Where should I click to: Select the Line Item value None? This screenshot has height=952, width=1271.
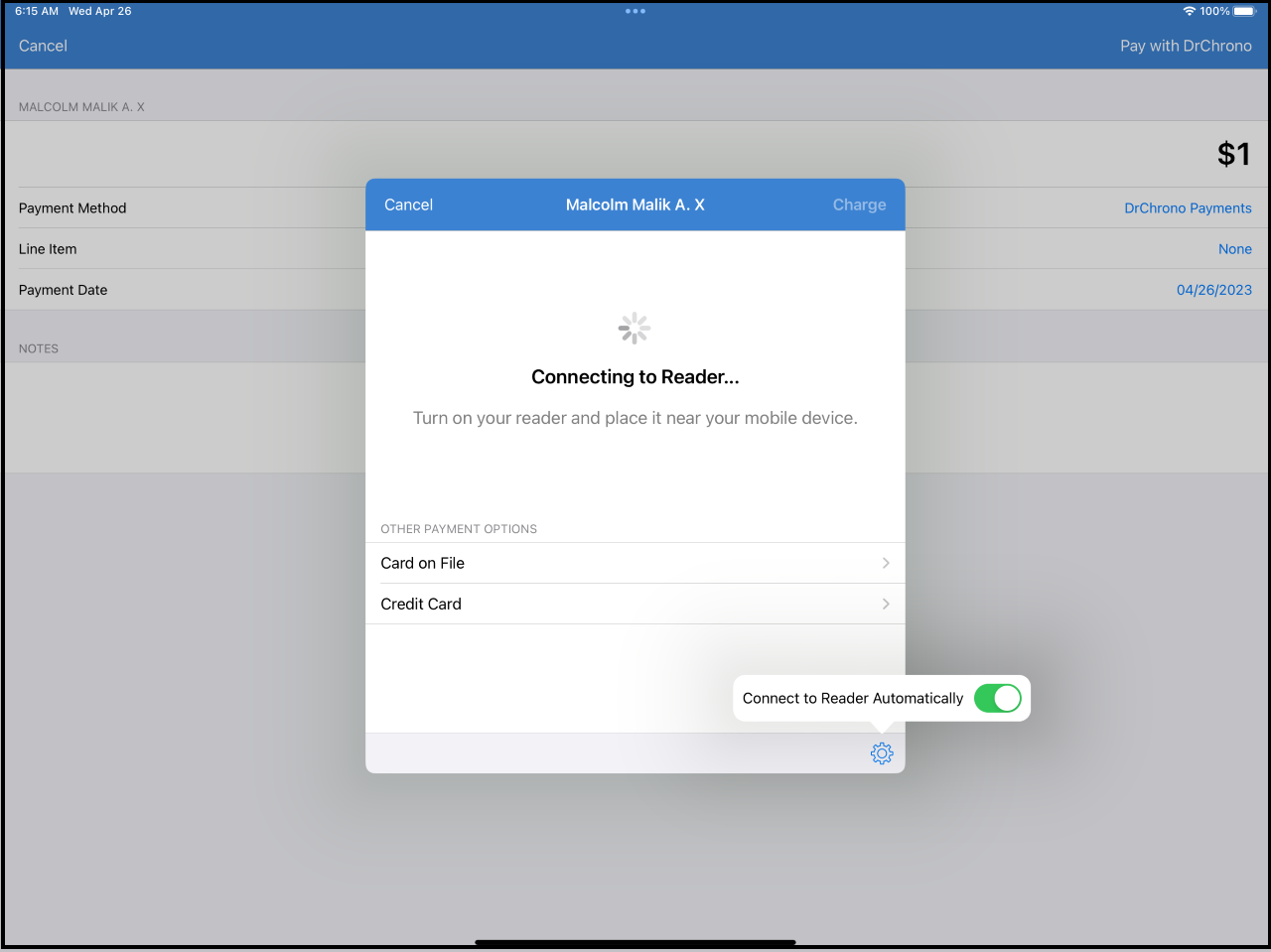(x=1234, y=249)
